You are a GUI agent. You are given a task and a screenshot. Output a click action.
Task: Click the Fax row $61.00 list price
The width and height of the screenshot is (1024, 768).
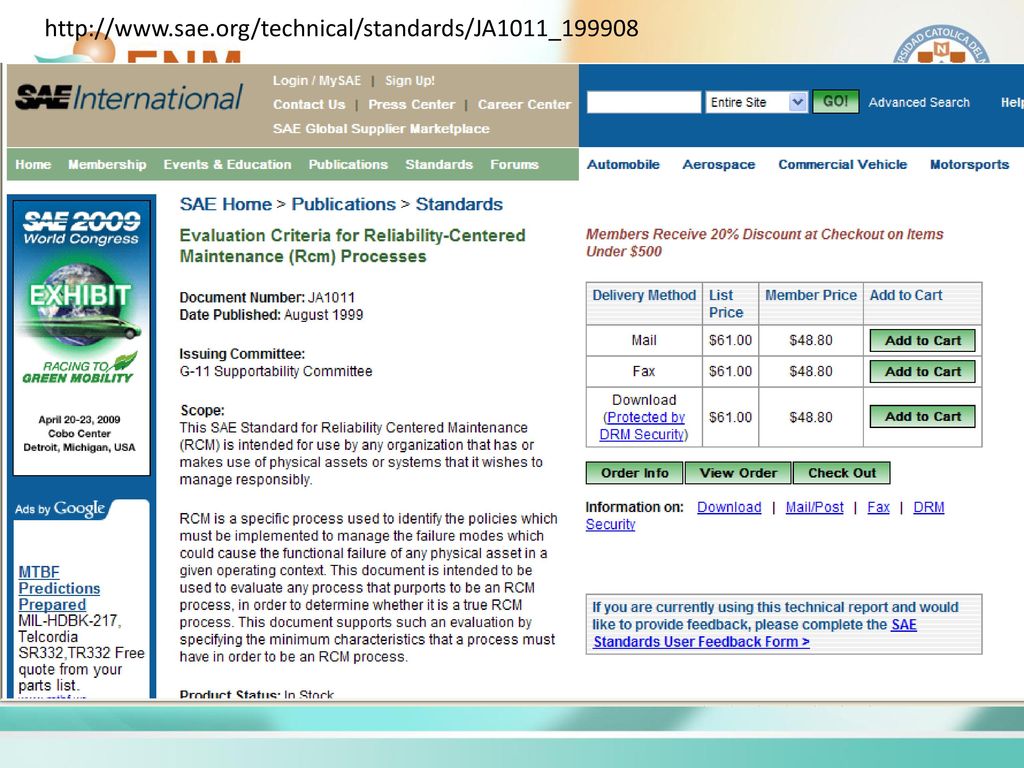(x=730, y=372)
